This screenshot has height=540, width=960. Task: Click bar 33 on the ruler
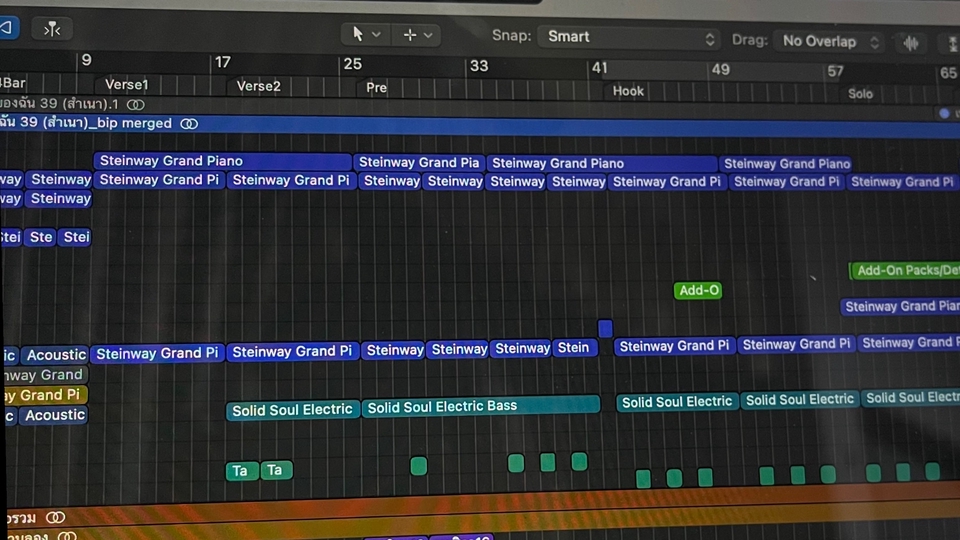[479, 66]
